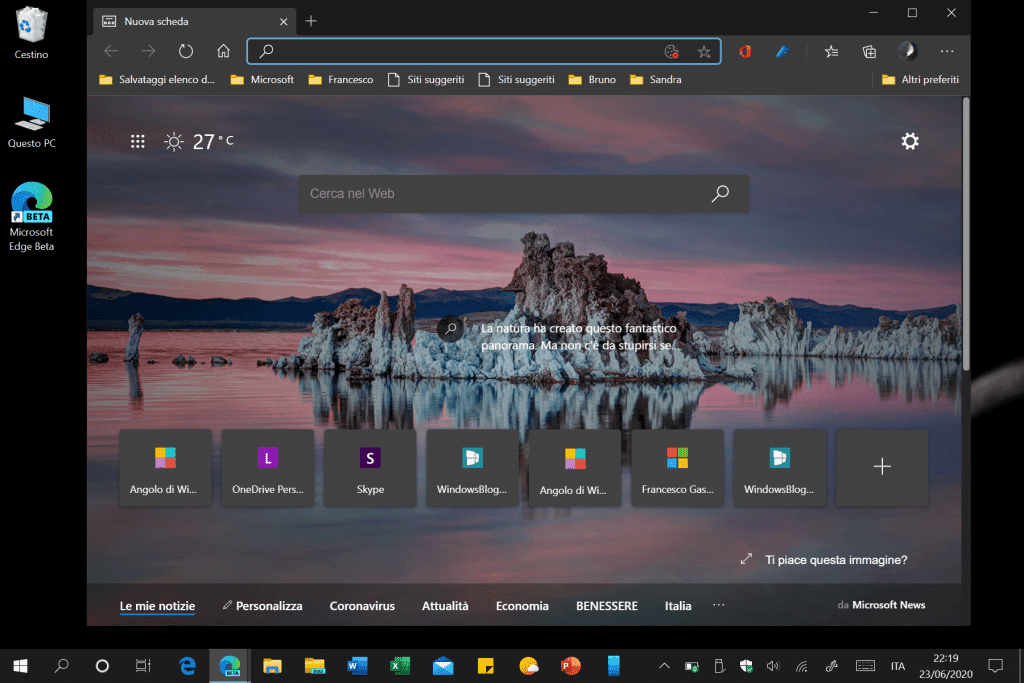Go to the Home page icon

(224, 51)
